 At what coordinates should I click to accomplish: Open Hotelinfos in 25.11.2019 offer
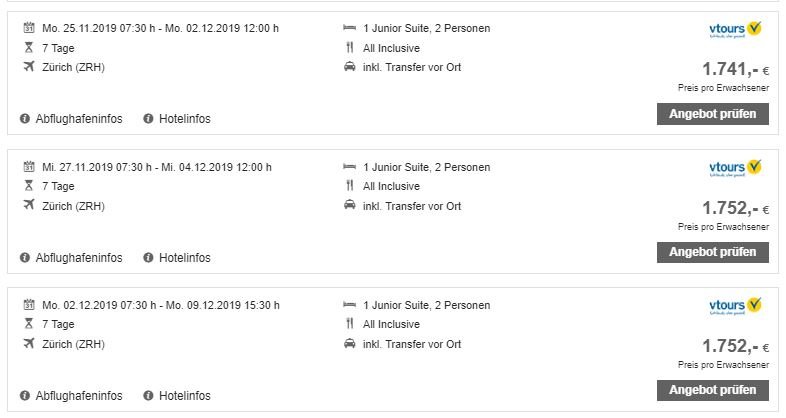(184, 119)
